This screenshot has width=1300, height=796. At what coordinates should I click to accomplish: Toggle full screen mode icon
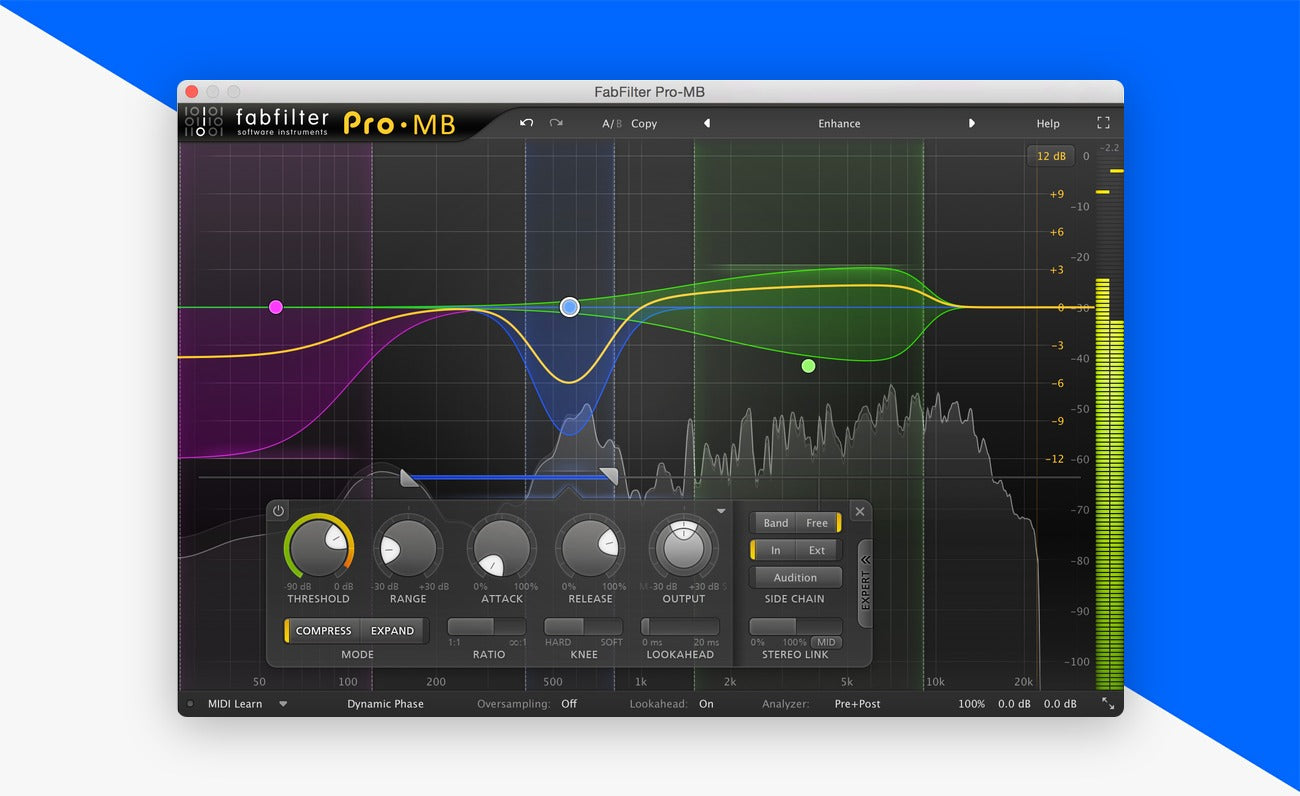(x=1104, y=123)
